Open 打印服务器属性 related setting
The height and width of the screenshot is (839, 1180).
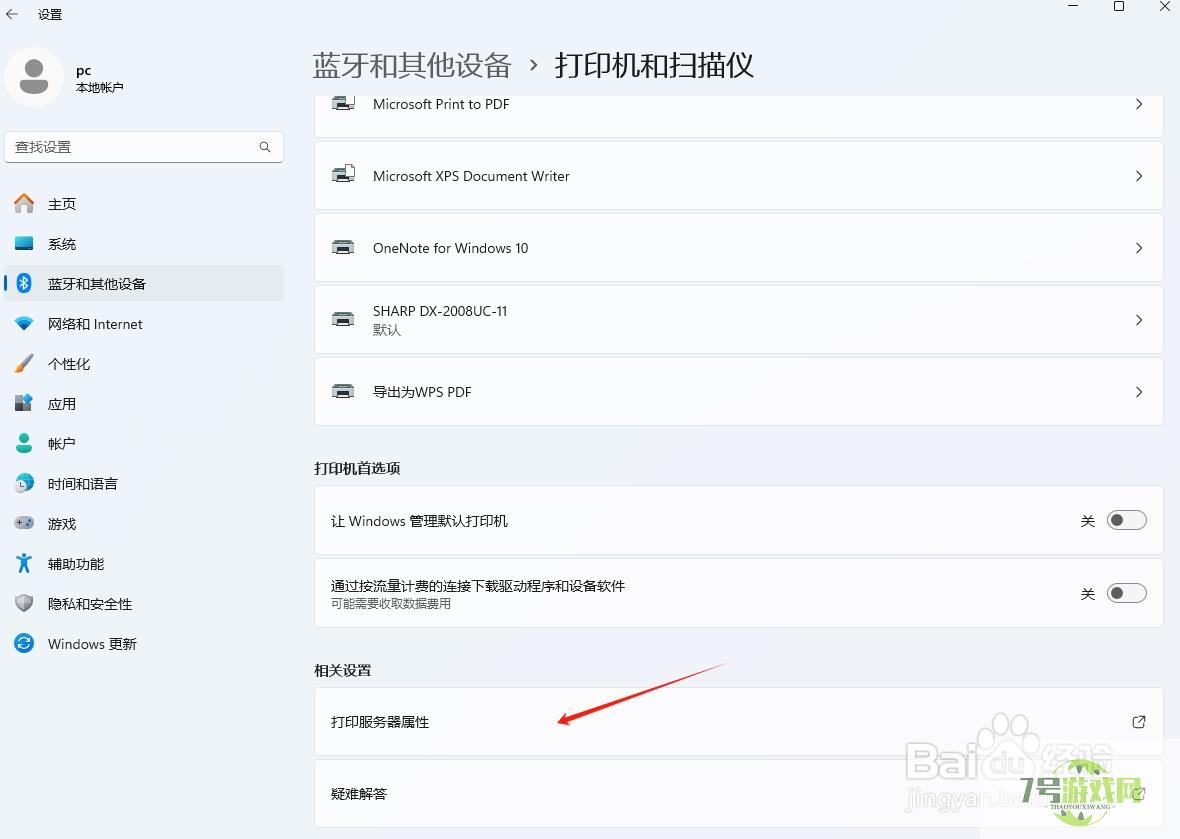[x=738, y=722]
